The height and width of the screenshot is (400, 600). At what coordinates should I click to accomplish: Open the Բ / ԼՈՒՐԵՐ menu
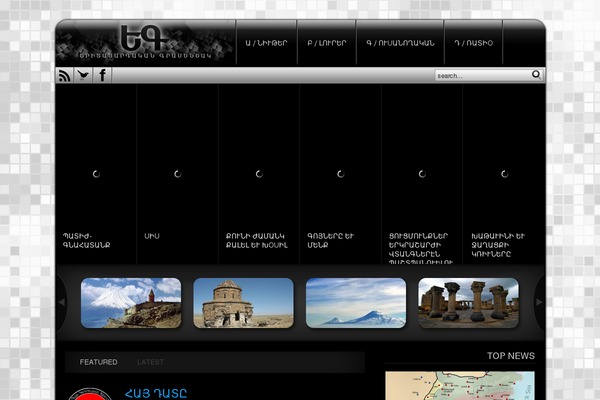point(326,43)
